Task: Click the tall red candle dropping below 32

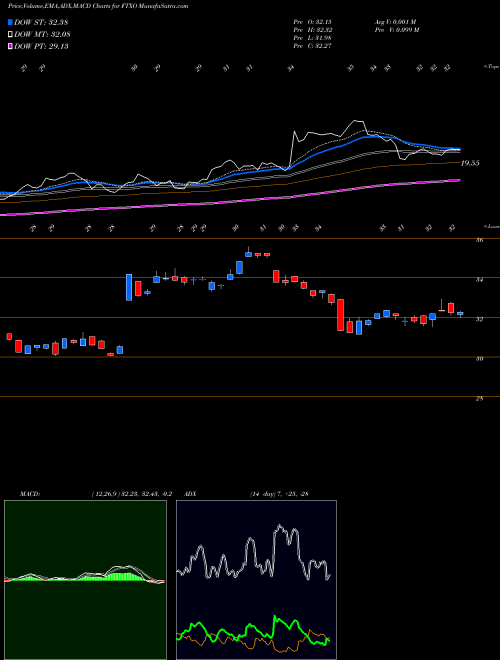Action: tap(340, 315)
